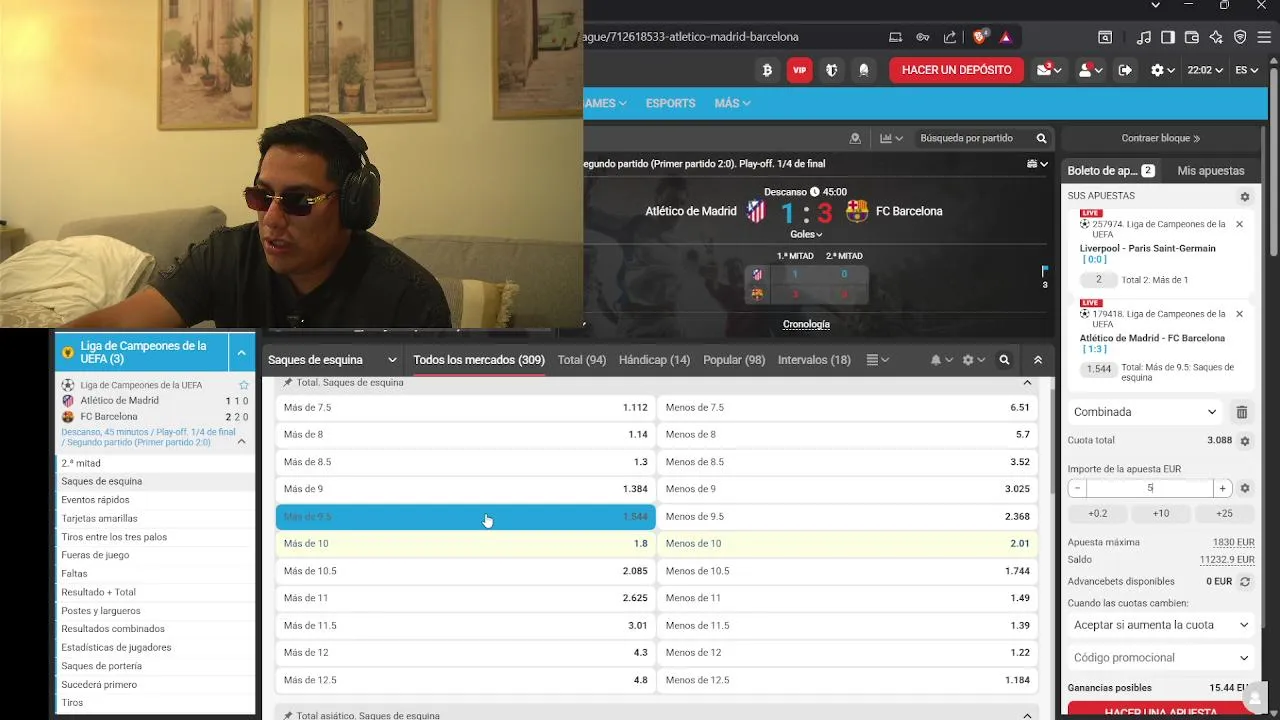Image resolution: width=1280 pixels, height=720 pixels.
Task: Open the Combinada bet type dropdown
Action: 1145,412
